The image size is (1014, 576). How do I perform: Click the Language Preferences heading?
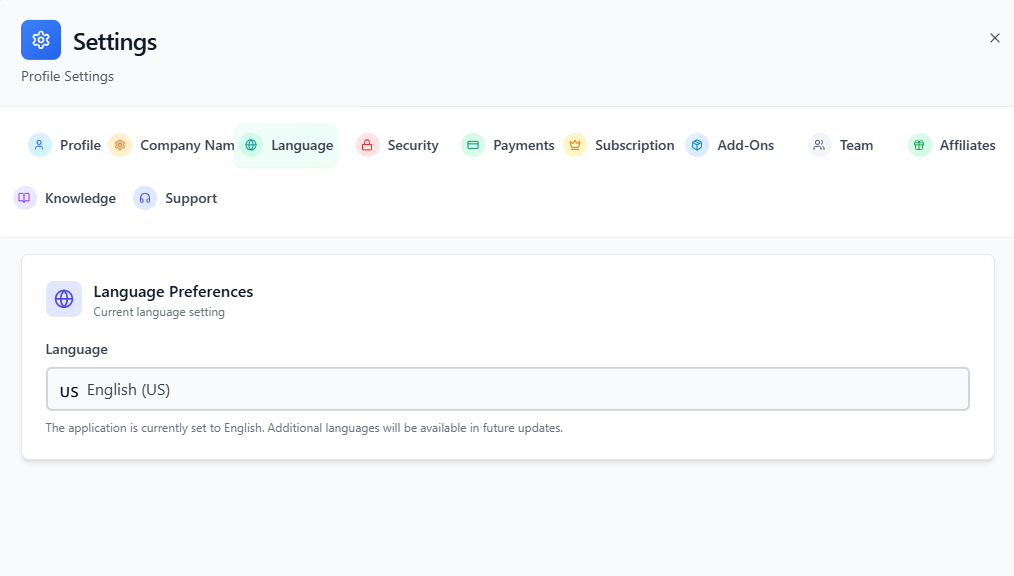[x=173, y=292]
